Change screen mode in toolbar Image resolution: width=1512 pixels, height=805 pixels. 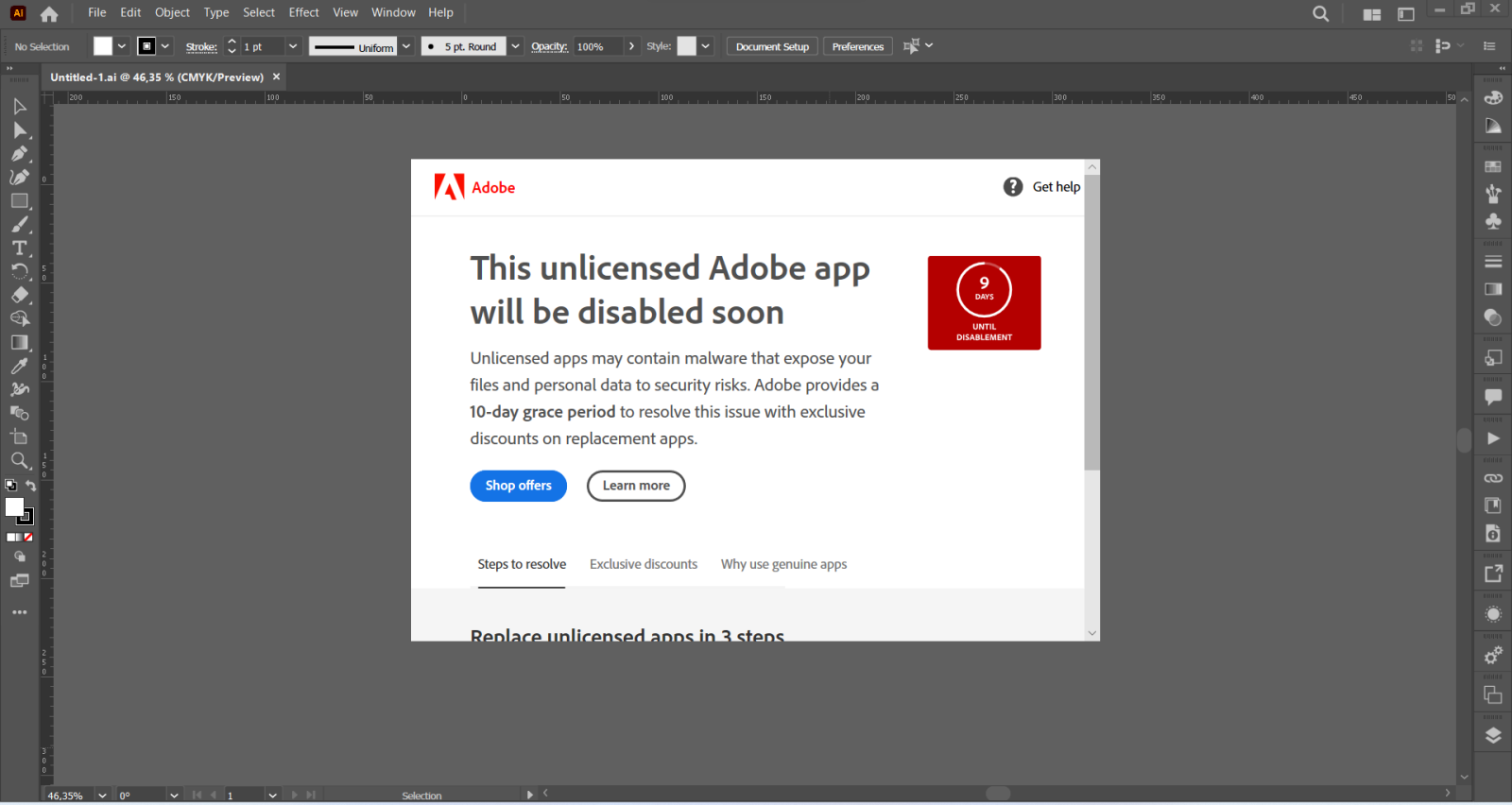19,581
